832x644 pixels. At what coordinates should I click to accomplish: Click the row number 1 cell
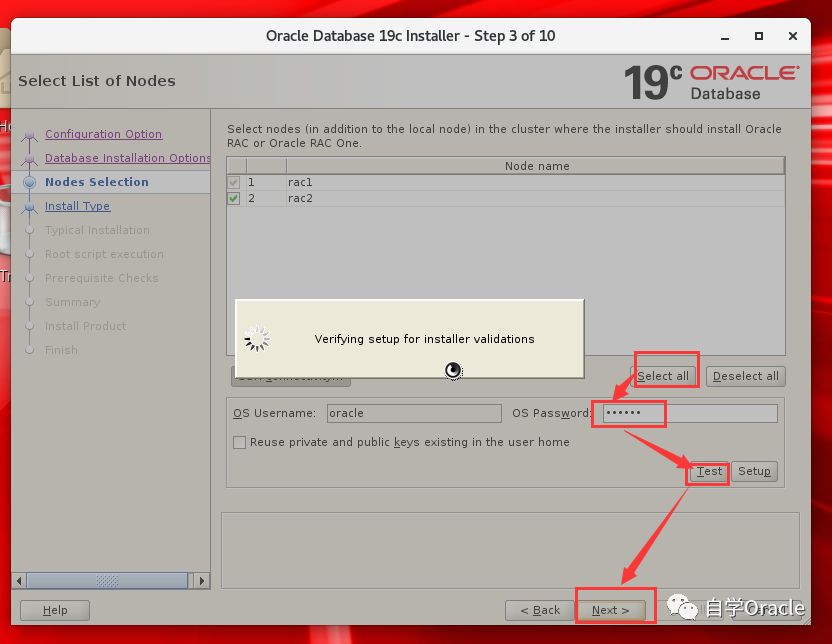point(266,182)
